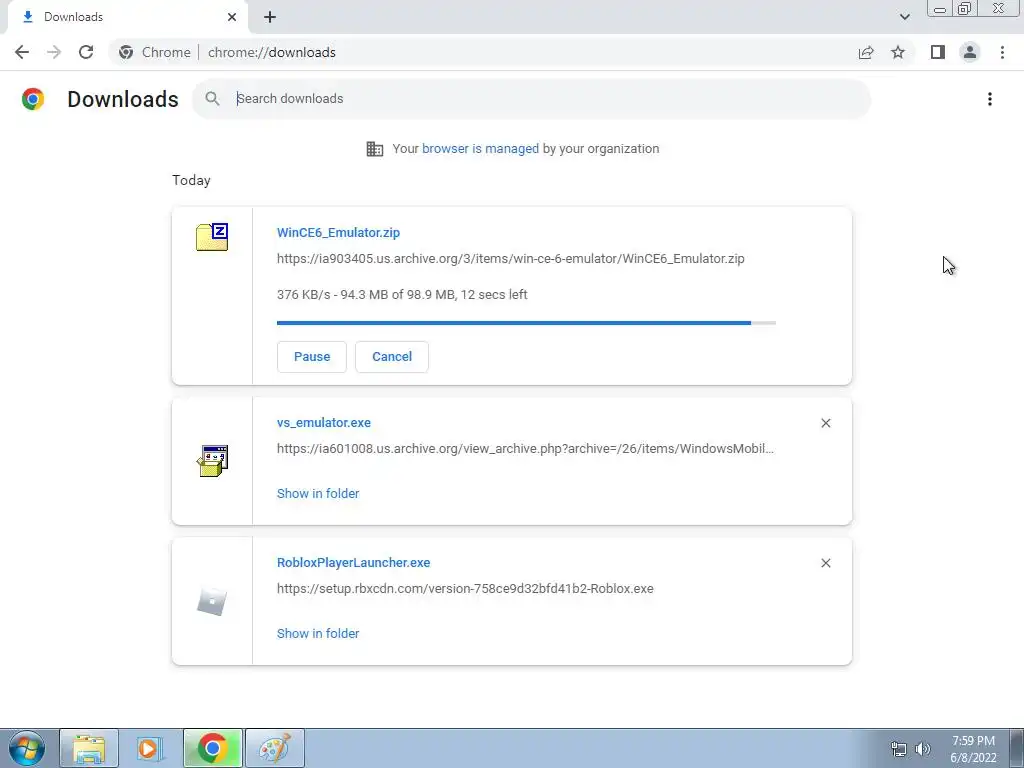Click the WinCE6_Emulator.zip archive icon
Image resolution: width=1024 pixels, height=768 pixels.
point(212,236)
